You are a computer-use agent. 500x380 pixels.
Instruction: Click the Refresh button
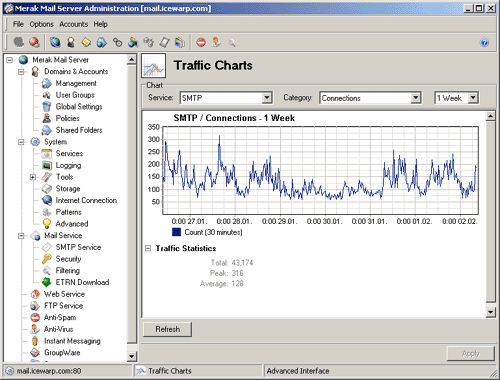pyautogui.click(x=167, y=329)
